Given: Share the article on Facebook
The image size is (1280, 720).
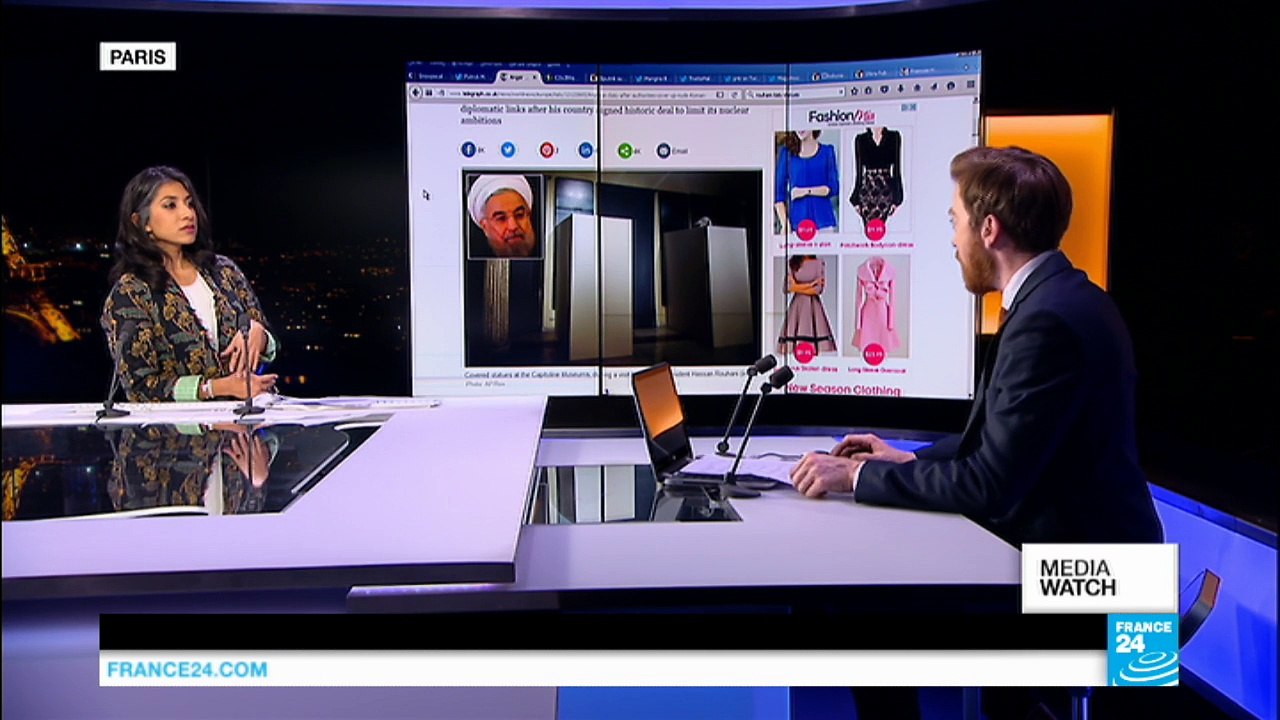Looking at the screenshot, I should (x=468, y=150).
